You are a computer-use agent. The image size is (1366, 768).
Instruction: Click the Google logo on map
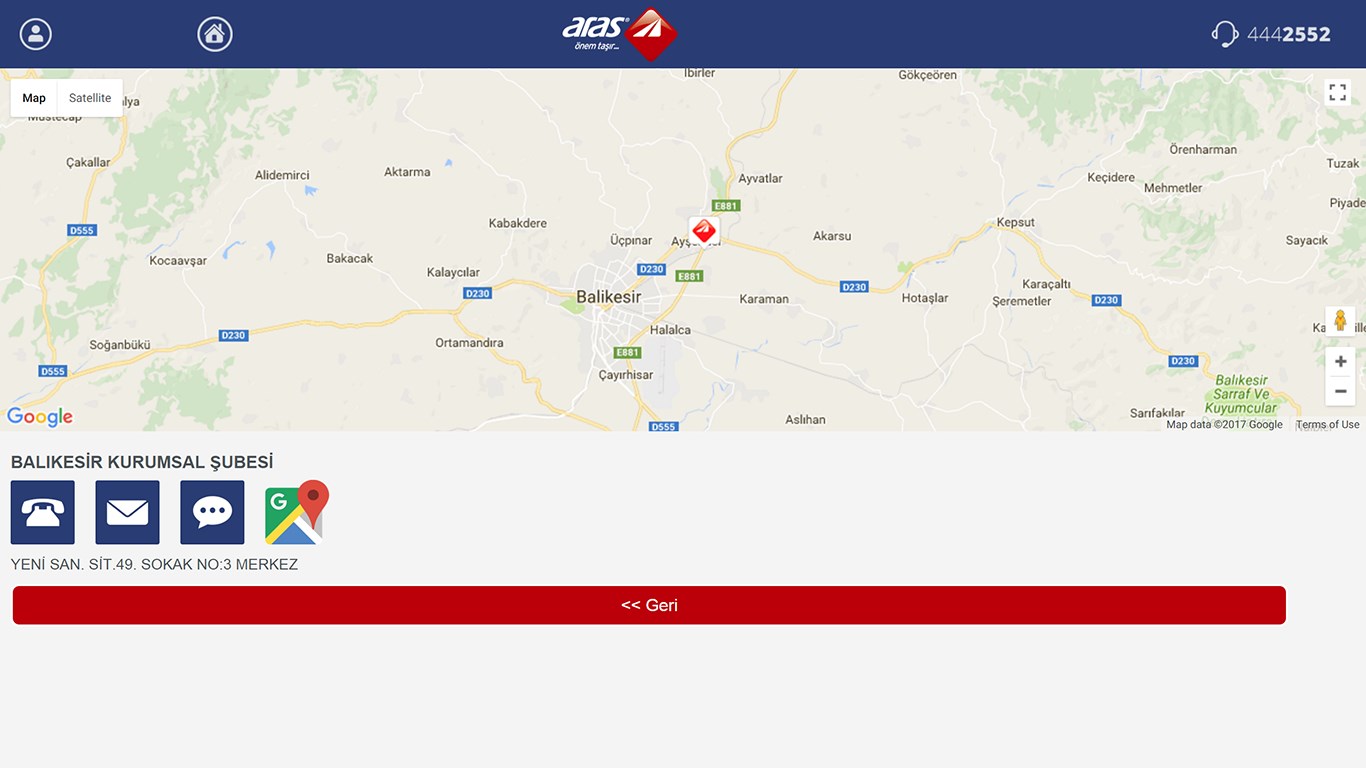(x=40, y=417)
